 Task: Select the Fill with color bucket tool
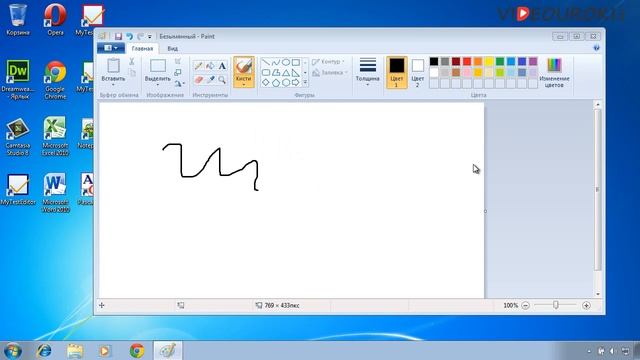pyautogui.click(x=210, y=66)
